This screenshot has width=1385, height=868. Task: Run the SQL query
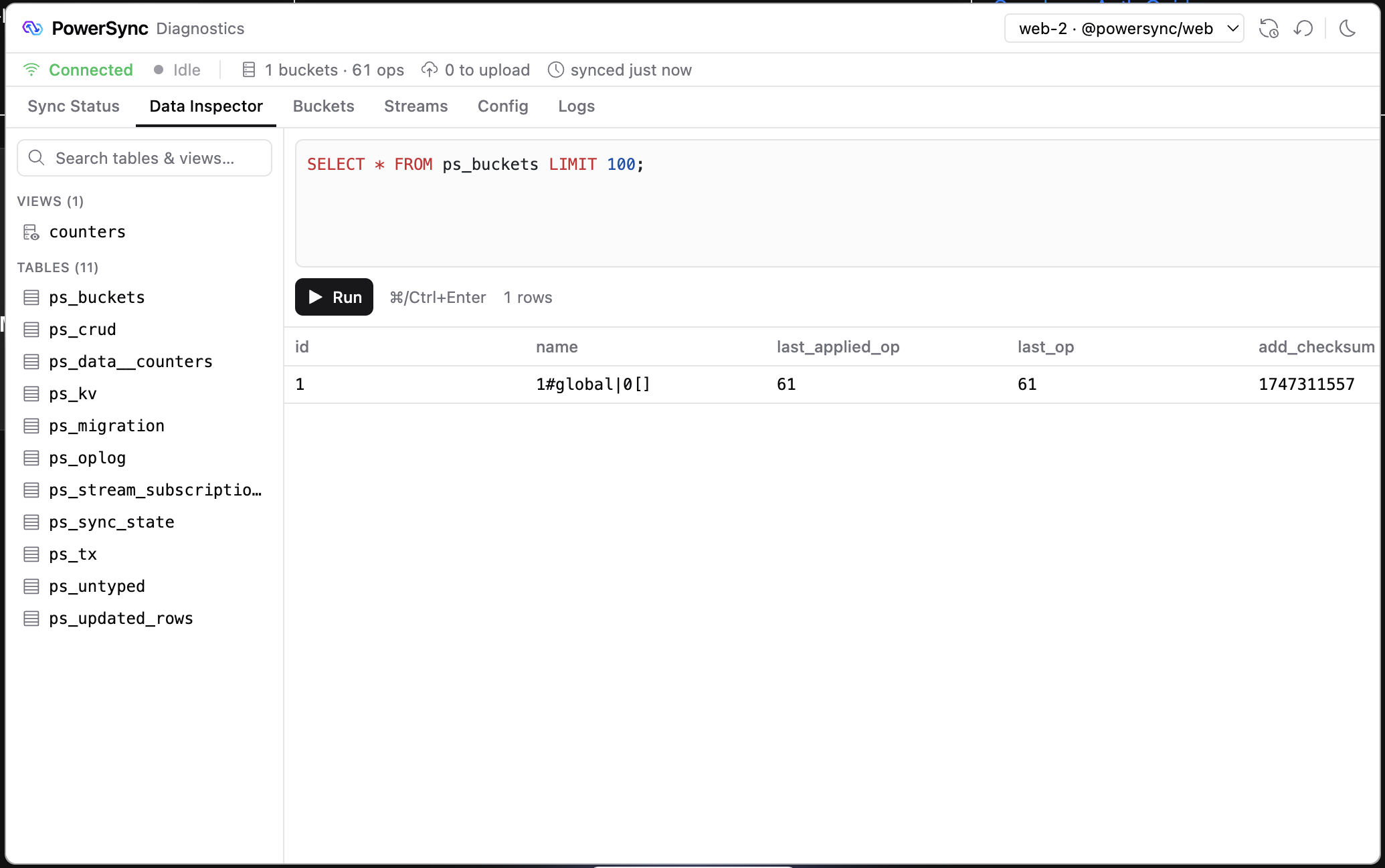point(334,297)
